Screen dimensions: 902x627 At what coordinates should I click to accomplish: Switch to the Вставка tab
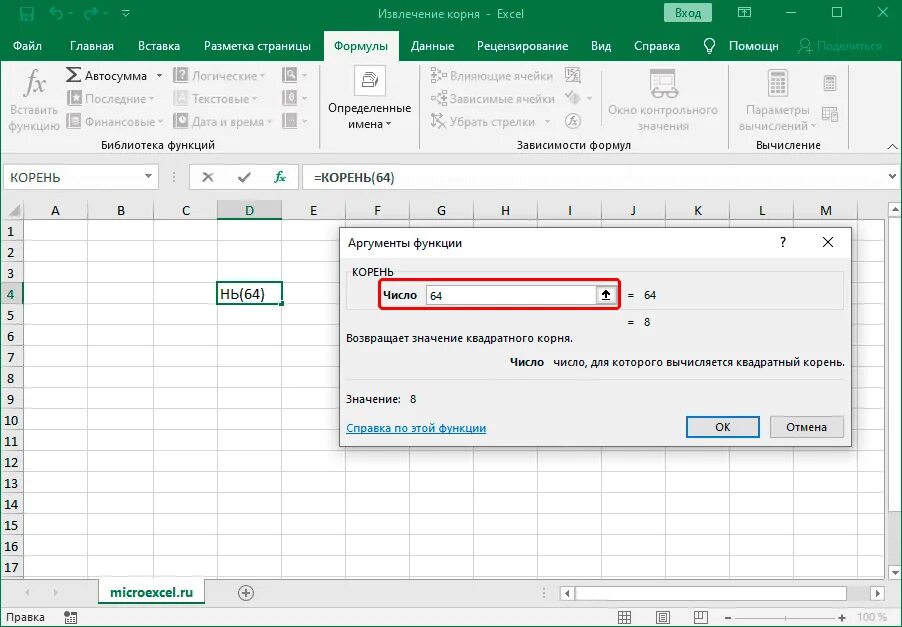pyautogui.click(x=159, y=45)
